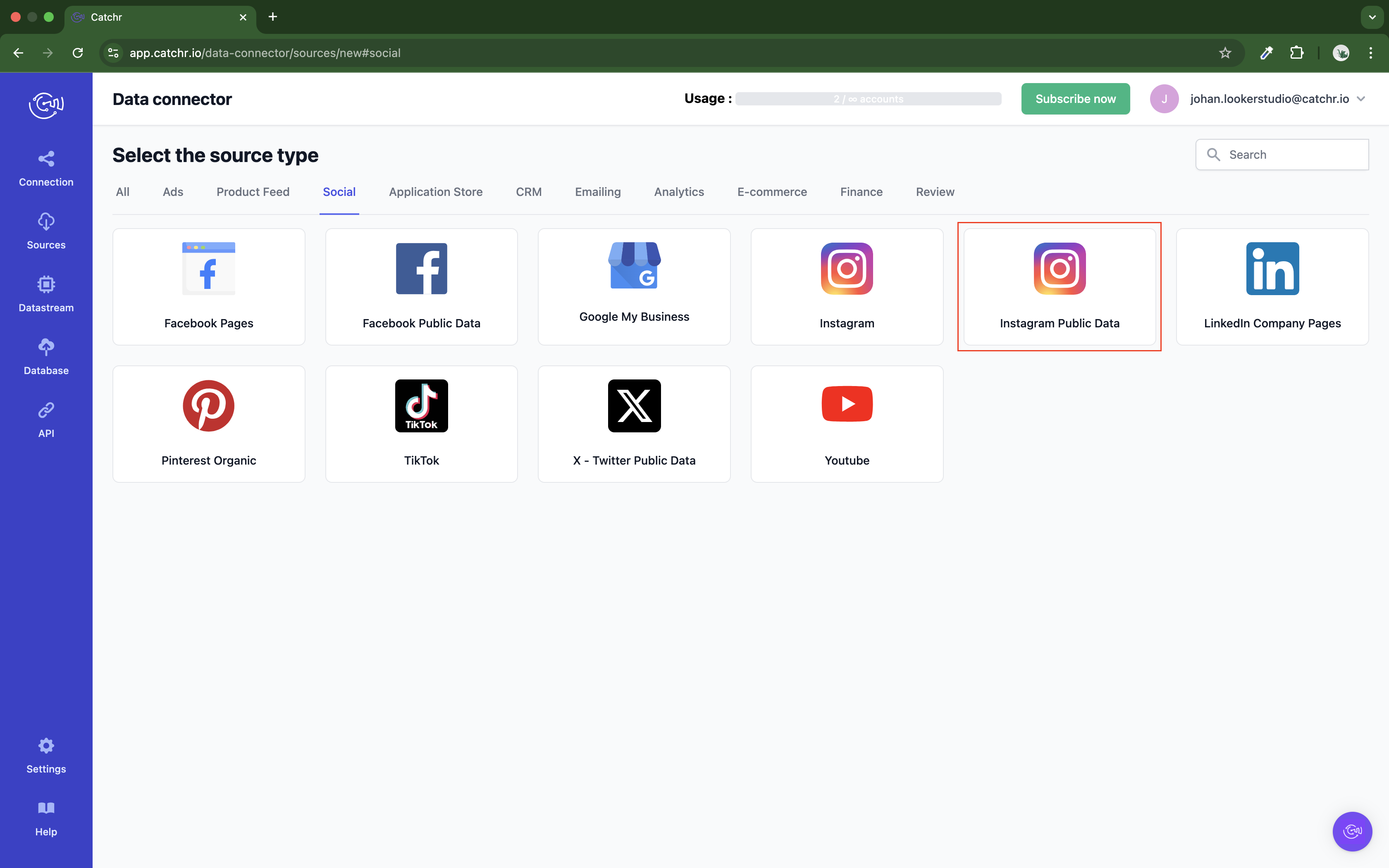
Task: Expand the tab search dropdown in Chrome
Action: [1372, 17]
